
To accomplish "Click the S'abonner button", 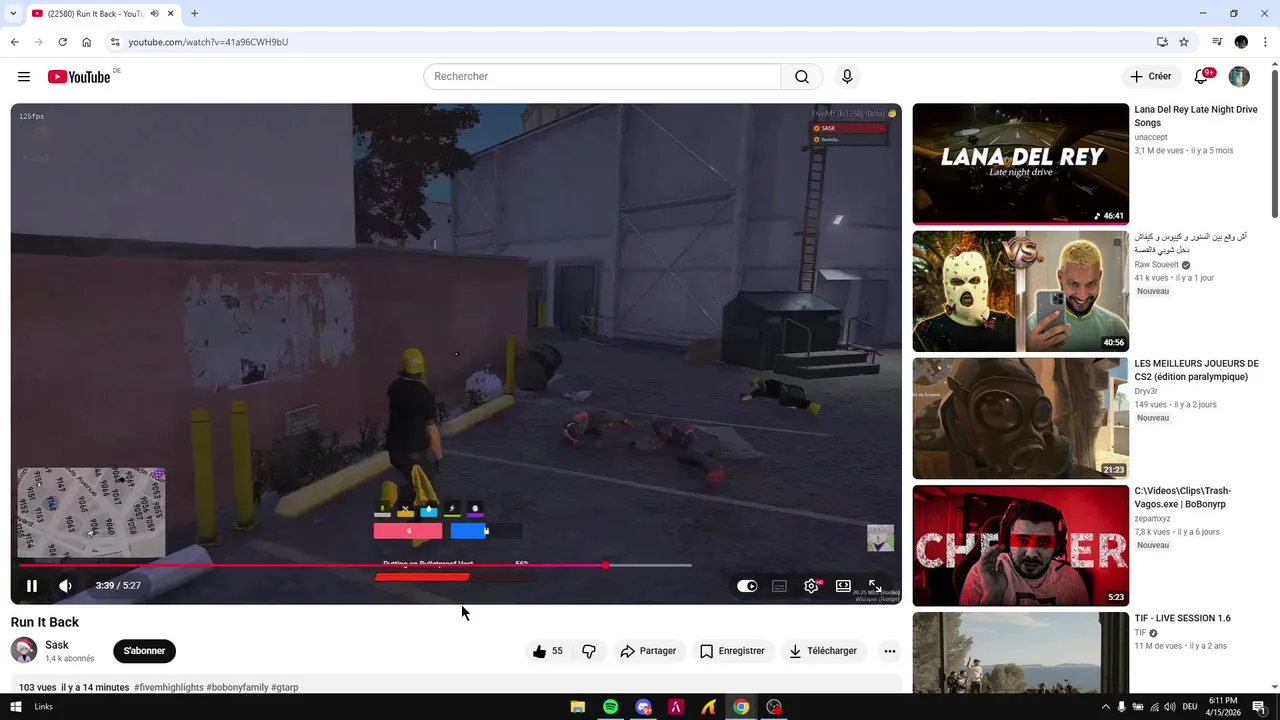I will point(144,651).
